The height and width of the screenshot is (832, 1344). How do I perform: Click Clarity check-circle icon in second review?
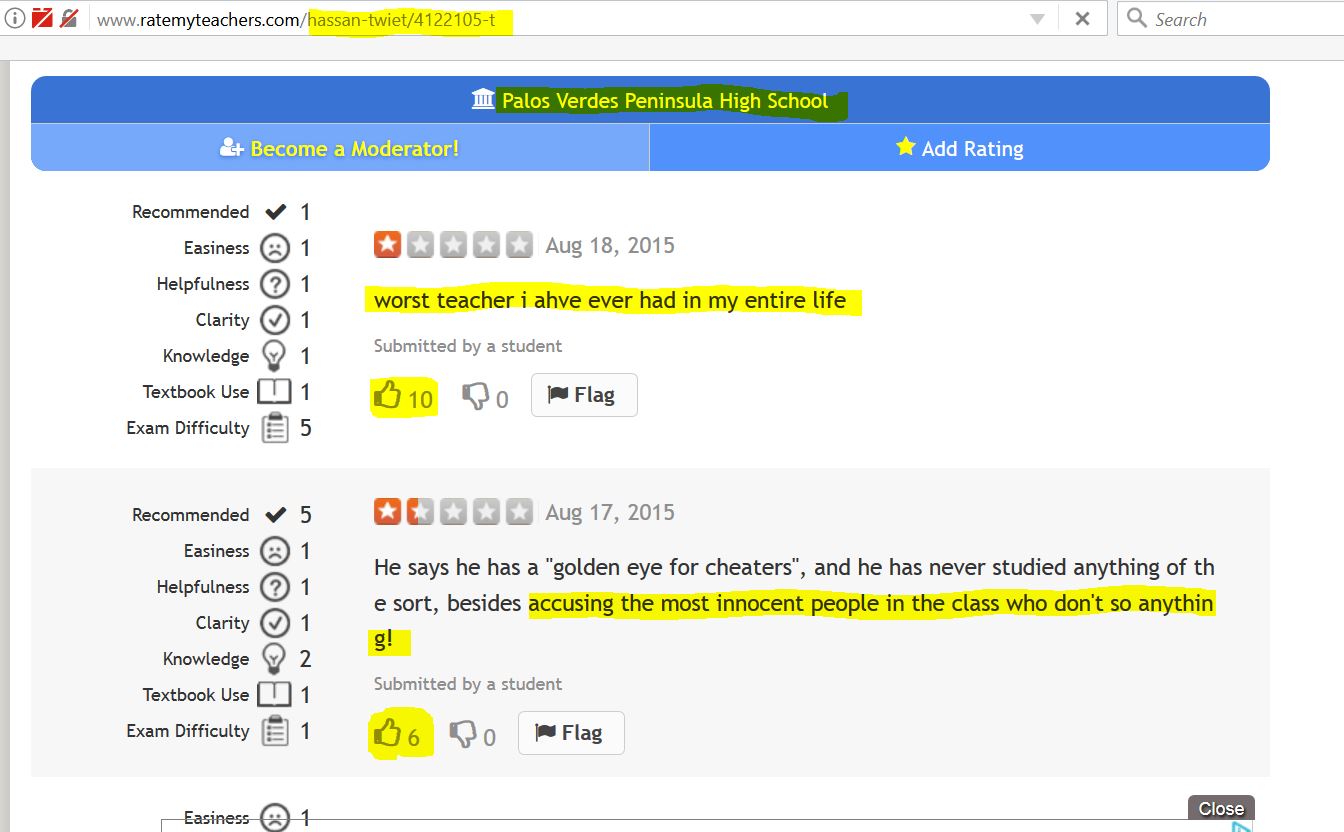[274, 623]
